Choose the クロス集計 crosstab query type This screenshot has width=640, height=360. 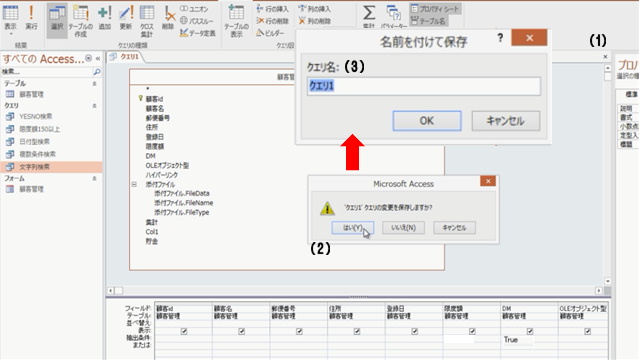click(x=147, y=21)
